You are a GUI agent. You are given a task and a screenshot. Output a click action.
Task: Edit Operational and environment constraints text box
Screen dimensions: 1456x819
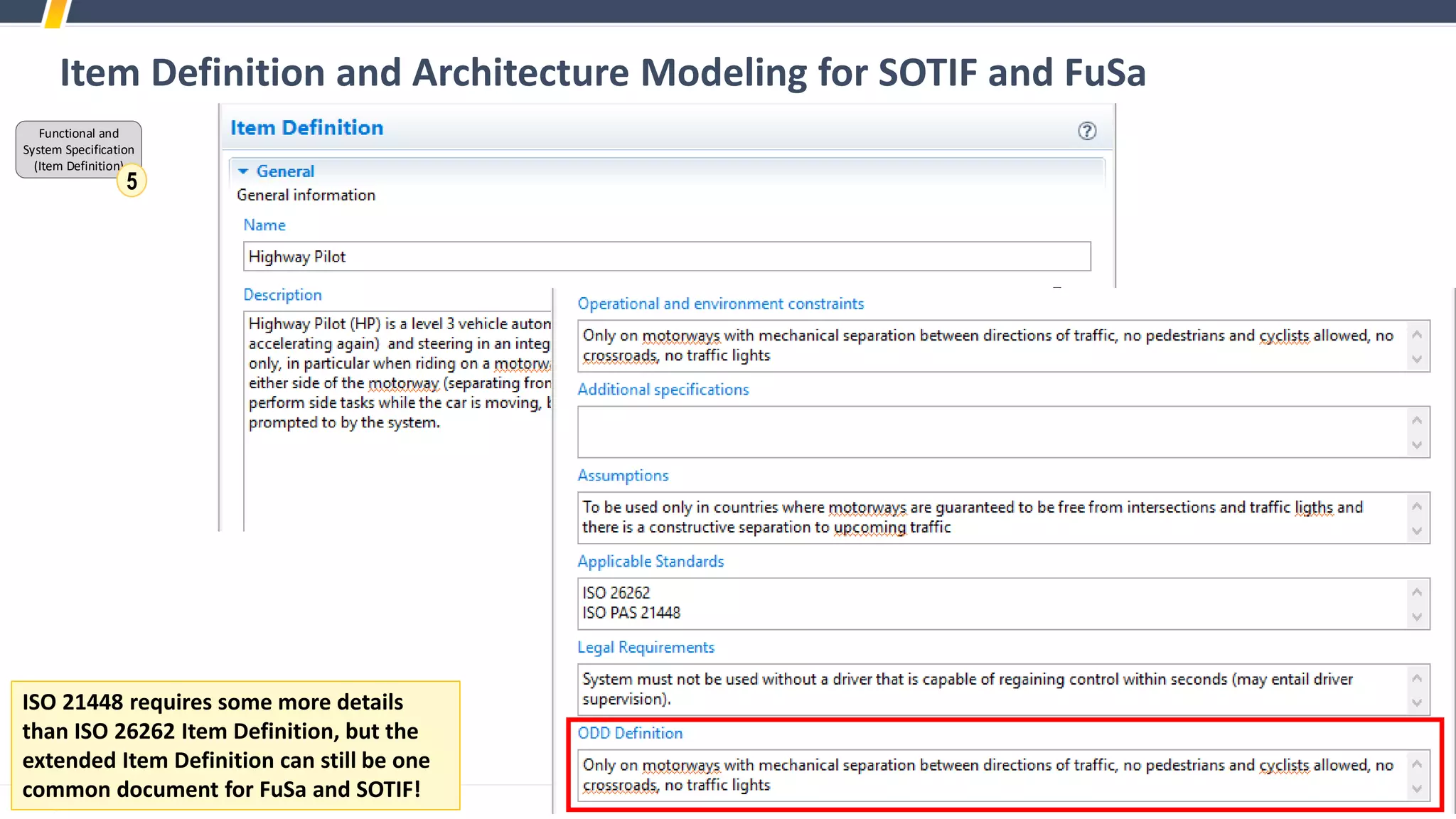pyautogui.click(x=1003, y=346)
